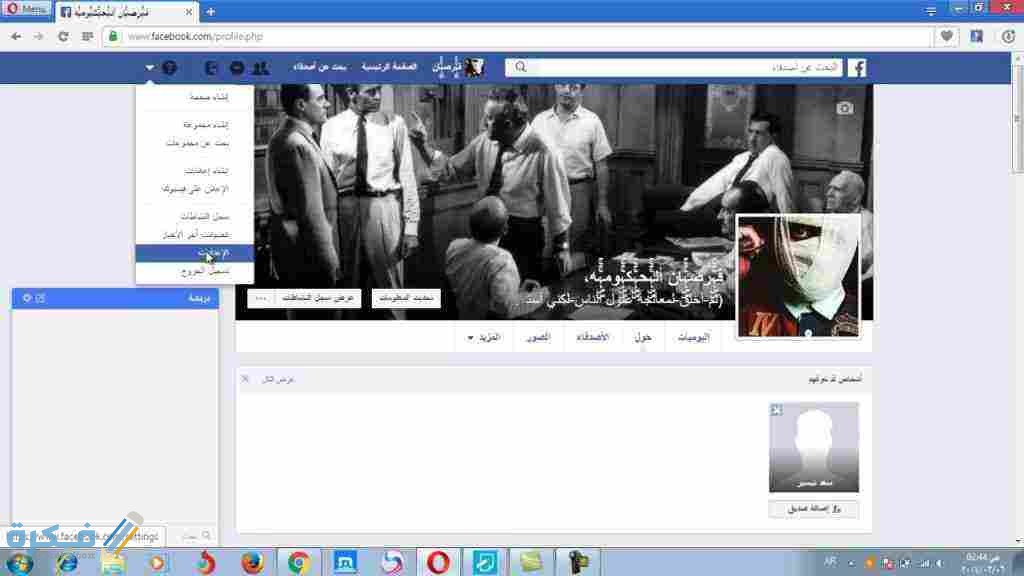Click the green security lock in address bar
Viewport: 1024px width, 576px height.
tap(113, 37)
